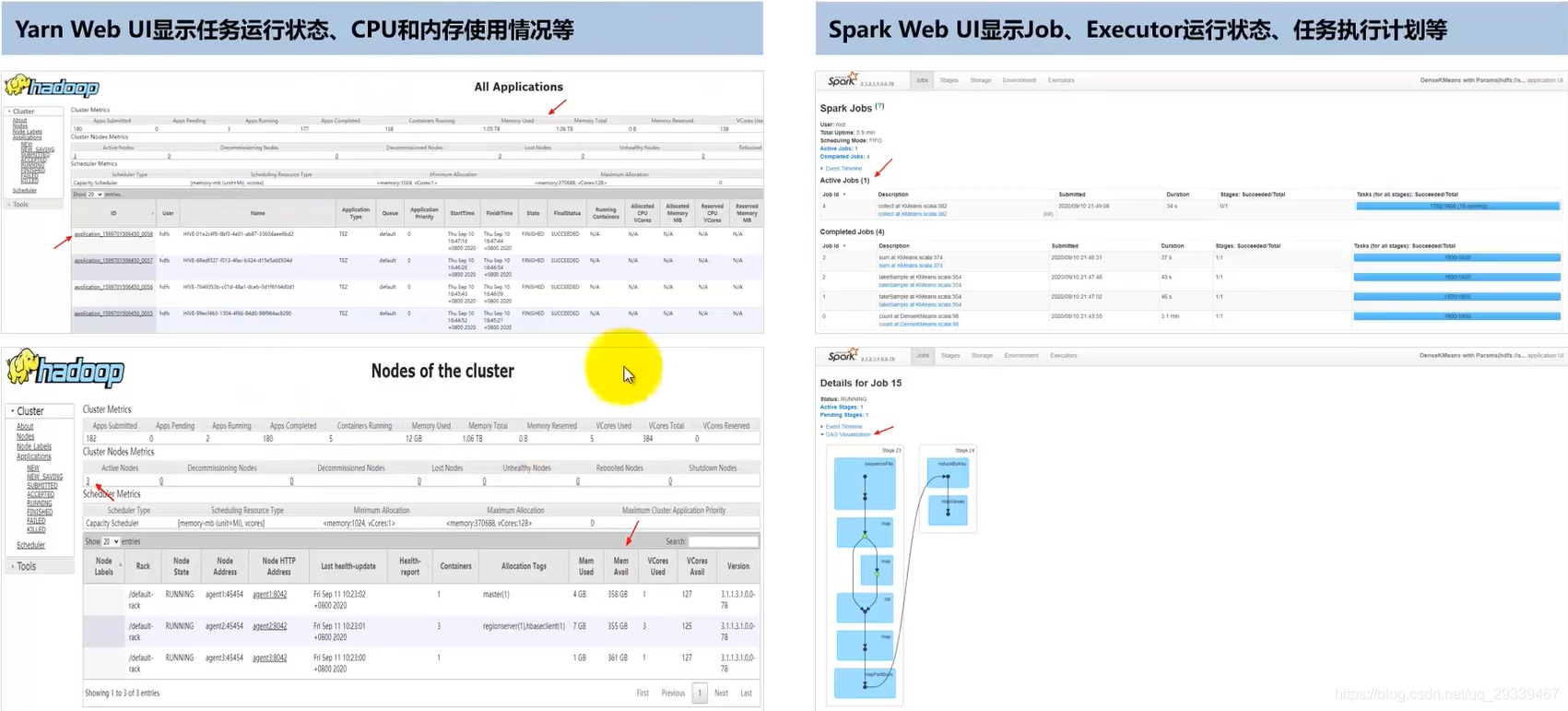Open application ending in 0058

pyautogui.click(x=113, y=234)
